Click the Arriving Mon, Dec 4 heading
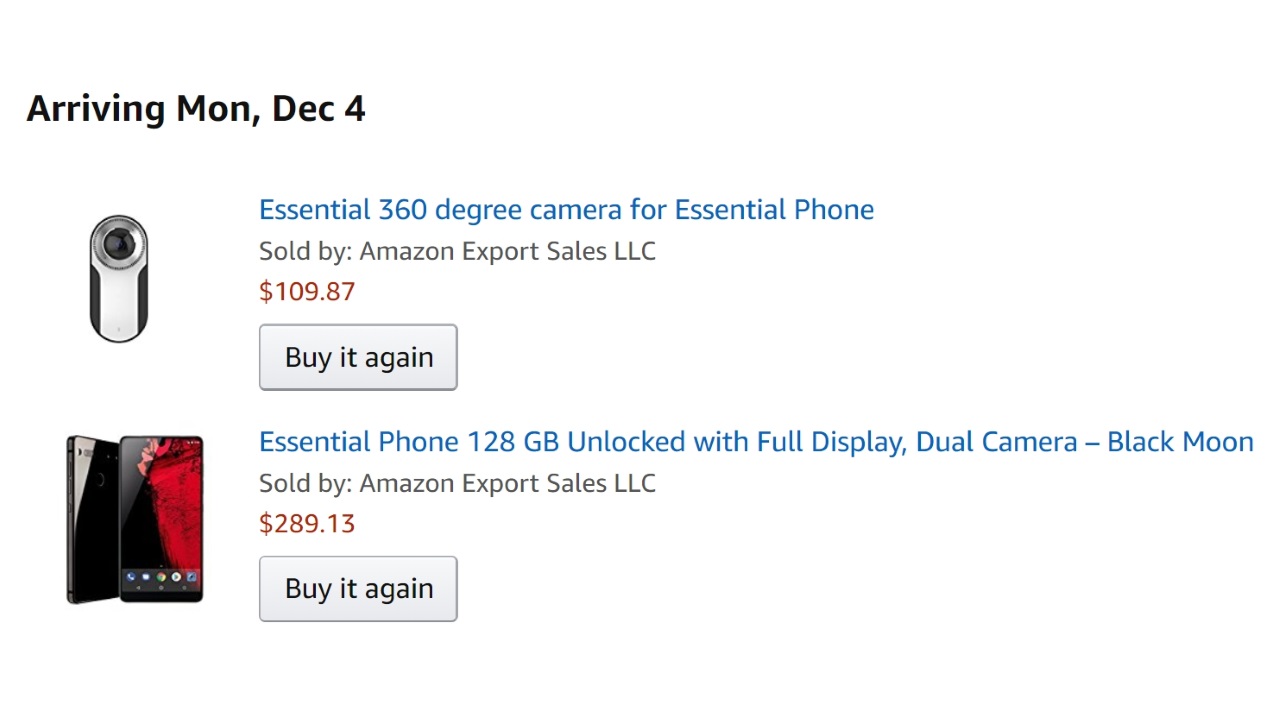 196,108
